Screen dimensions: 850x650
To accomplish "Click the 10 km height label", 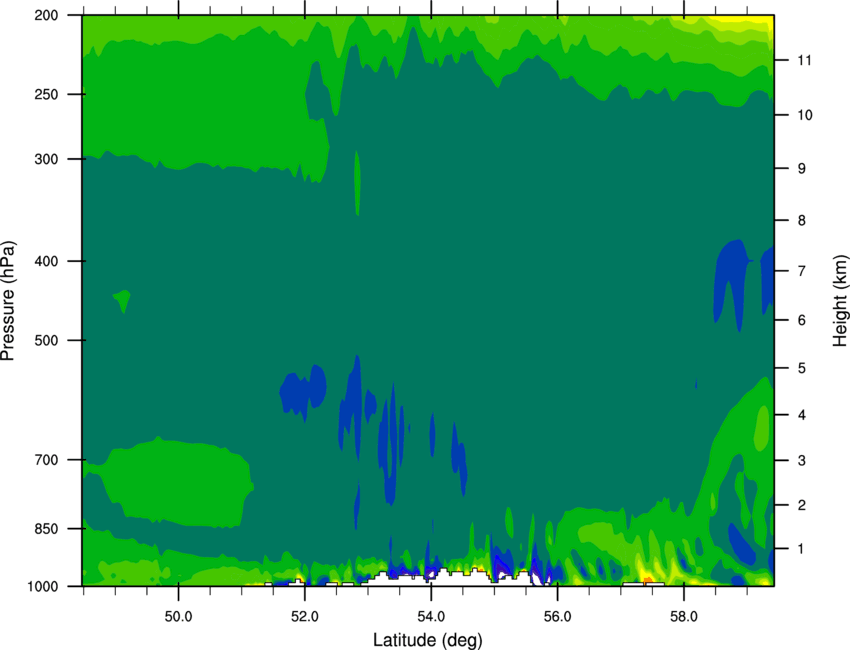I will (805, 115).
